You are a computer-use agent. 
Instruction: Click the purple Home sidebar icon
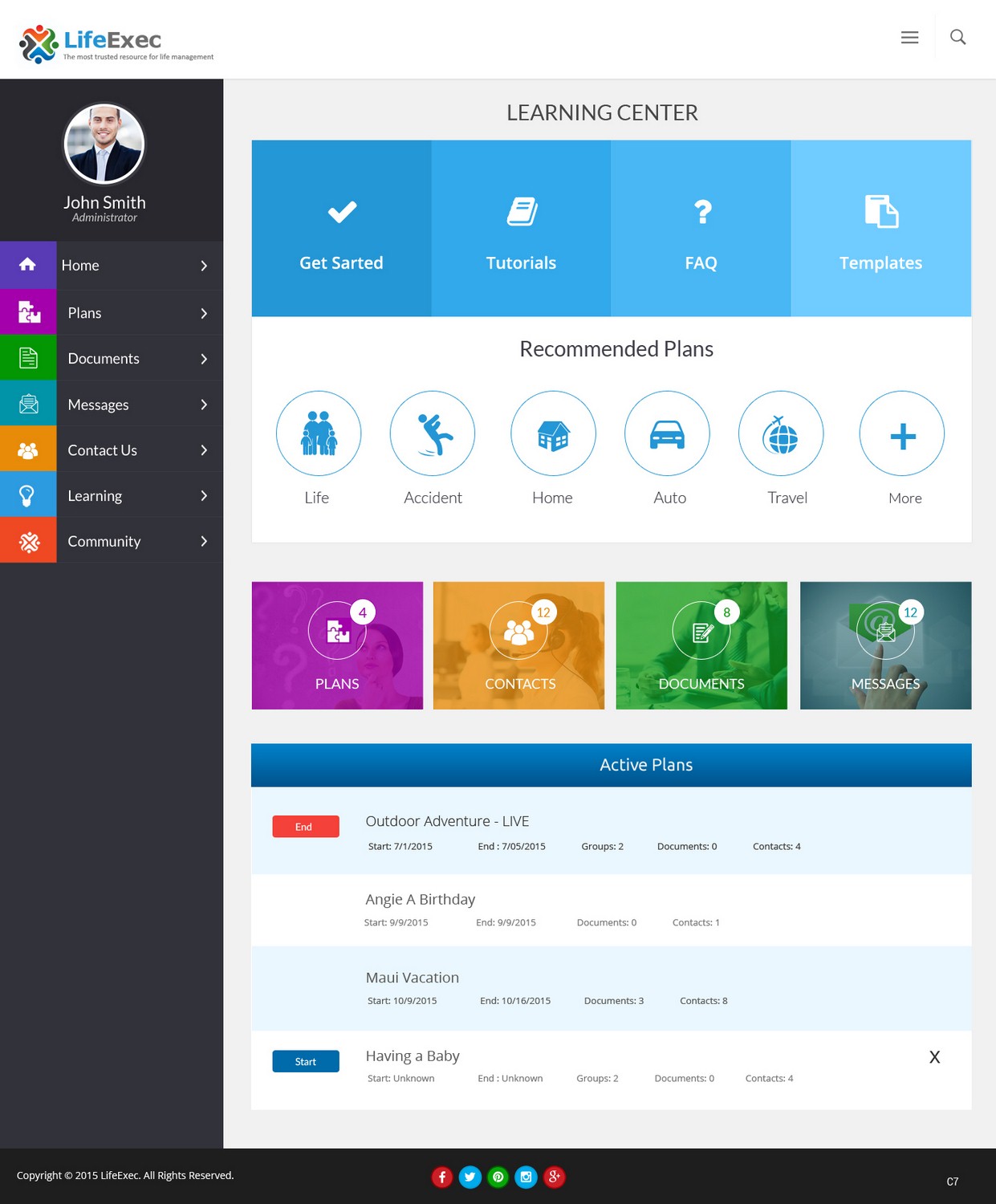coord(28,265)
